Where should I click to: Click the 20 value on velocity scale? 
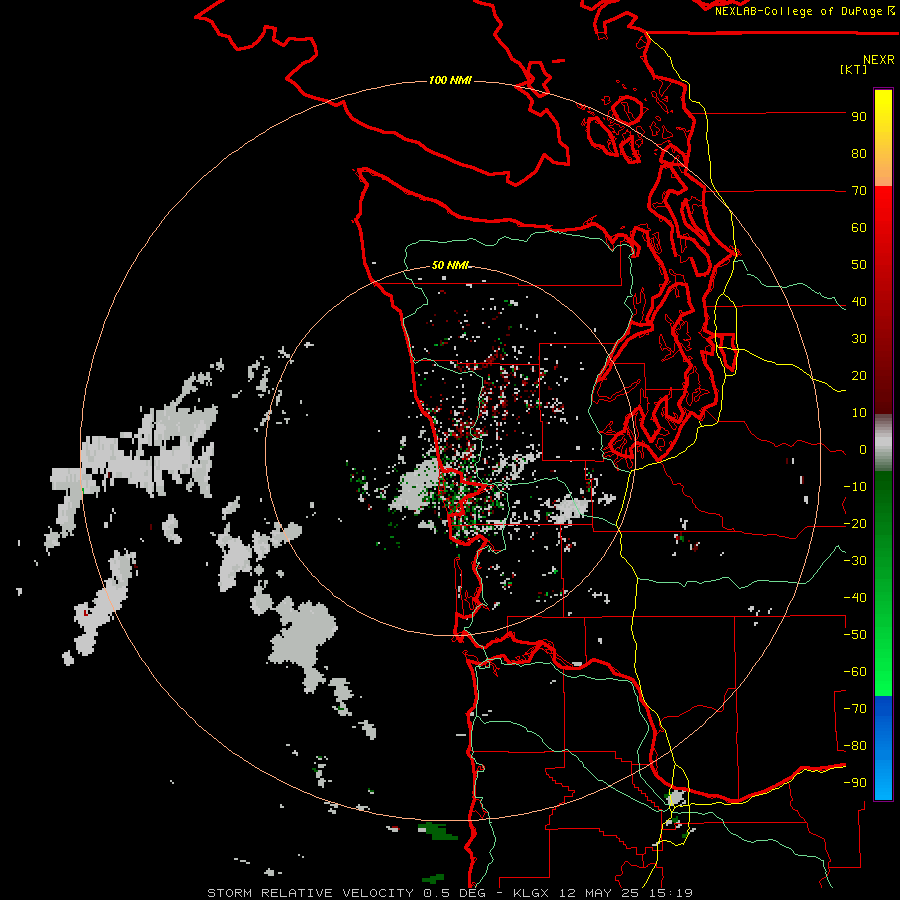[859, 376]
